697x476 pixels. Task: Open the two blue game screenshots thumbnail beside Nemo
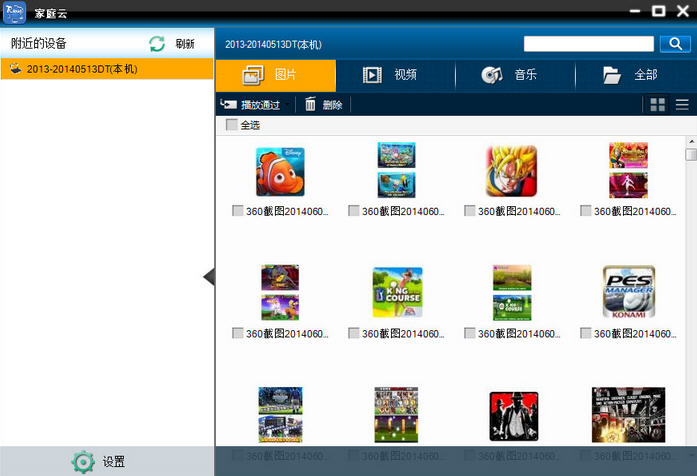click(397, 170)
